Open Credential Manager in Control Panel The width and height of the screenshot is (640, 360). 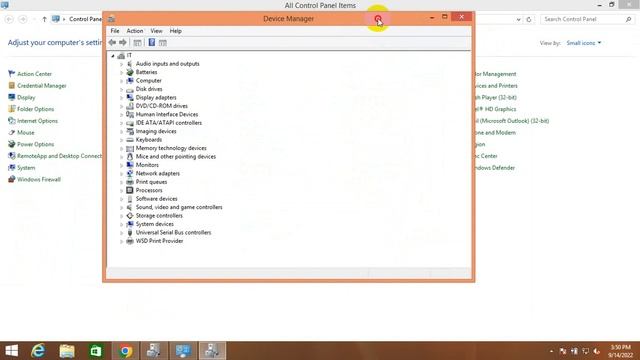(42, 86)
